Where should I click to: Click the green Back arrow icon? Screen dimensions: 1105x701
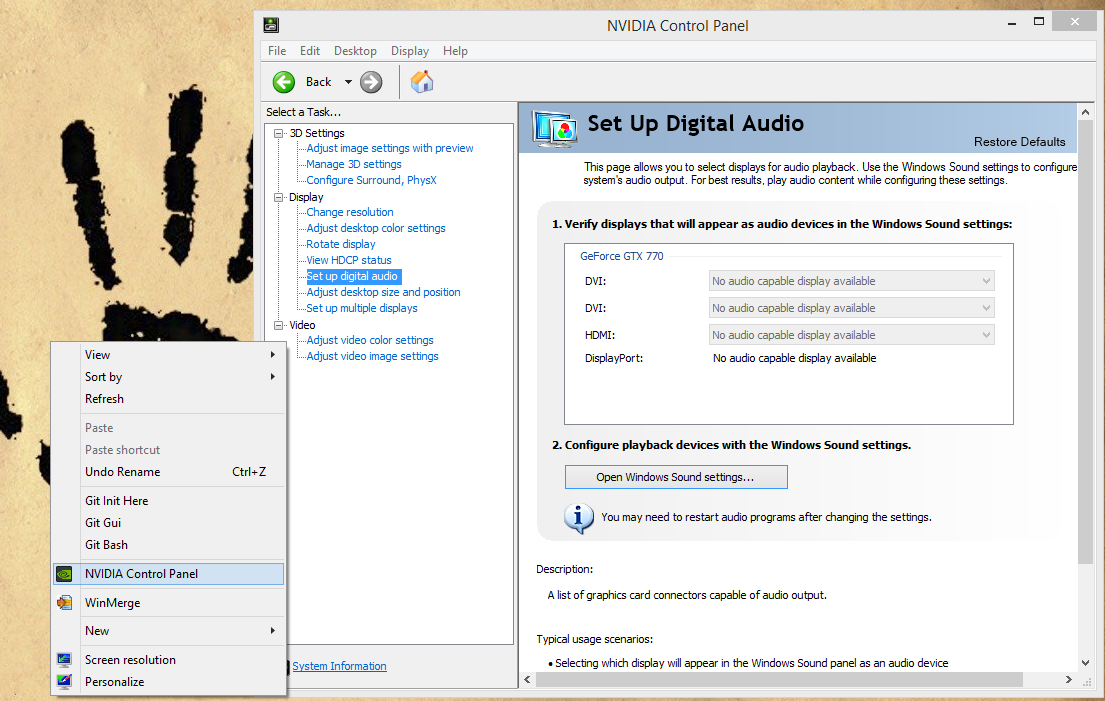(284, 82)
